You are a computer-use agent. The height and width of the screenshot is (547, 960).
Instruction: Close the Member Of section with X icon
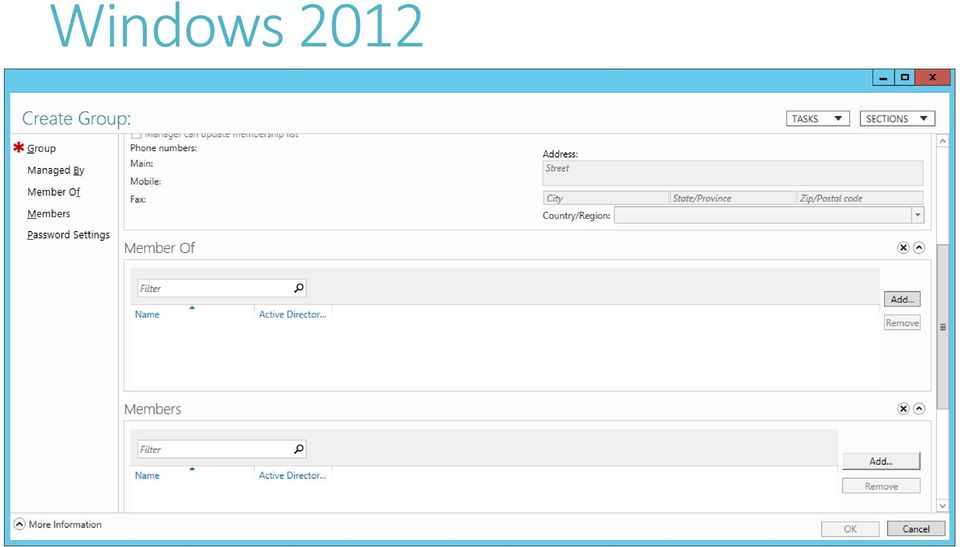[x=903, y=247]
